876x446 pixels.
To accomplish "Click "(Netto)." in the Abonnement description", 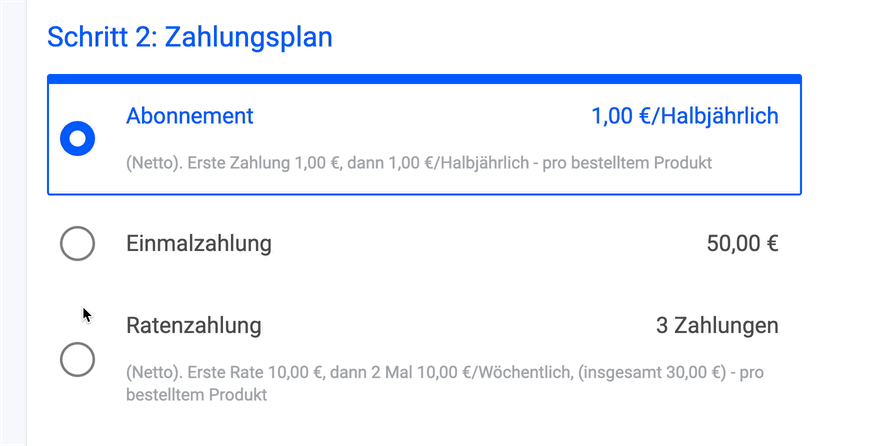I will pos(153,162).
